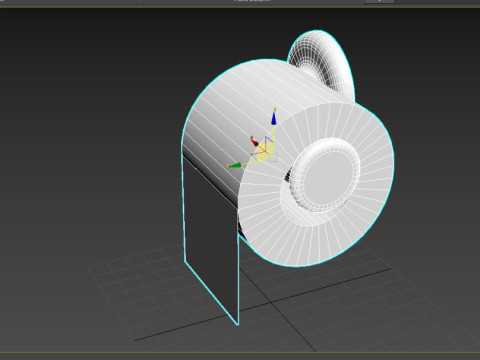Viewport: 480px width, 360px height.
Task: Select the dark hanging paper sheet object
Action: pyautogui.click(x=211, y=238)
